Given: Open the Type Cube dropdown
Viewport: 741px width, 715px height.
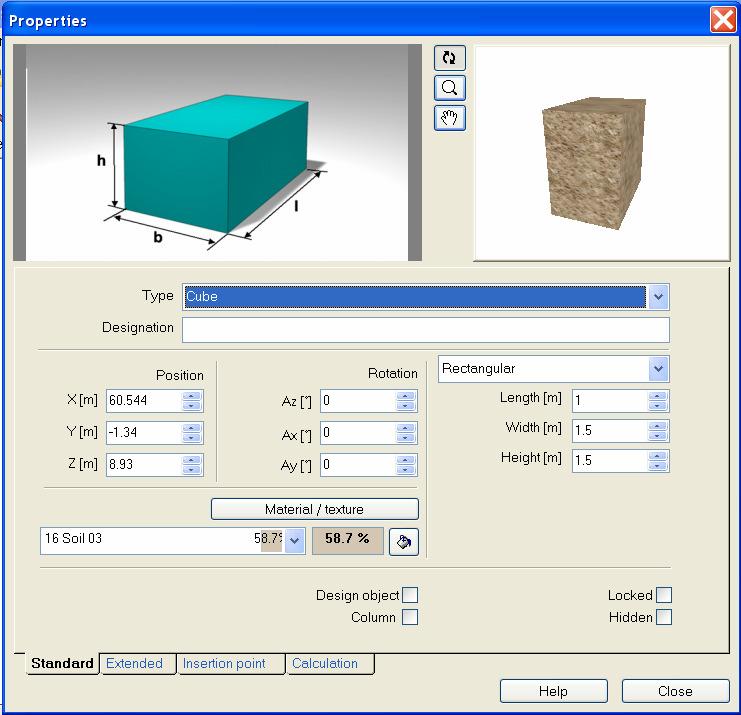Looking at the screenshot, I should click(x=658, y=297).
